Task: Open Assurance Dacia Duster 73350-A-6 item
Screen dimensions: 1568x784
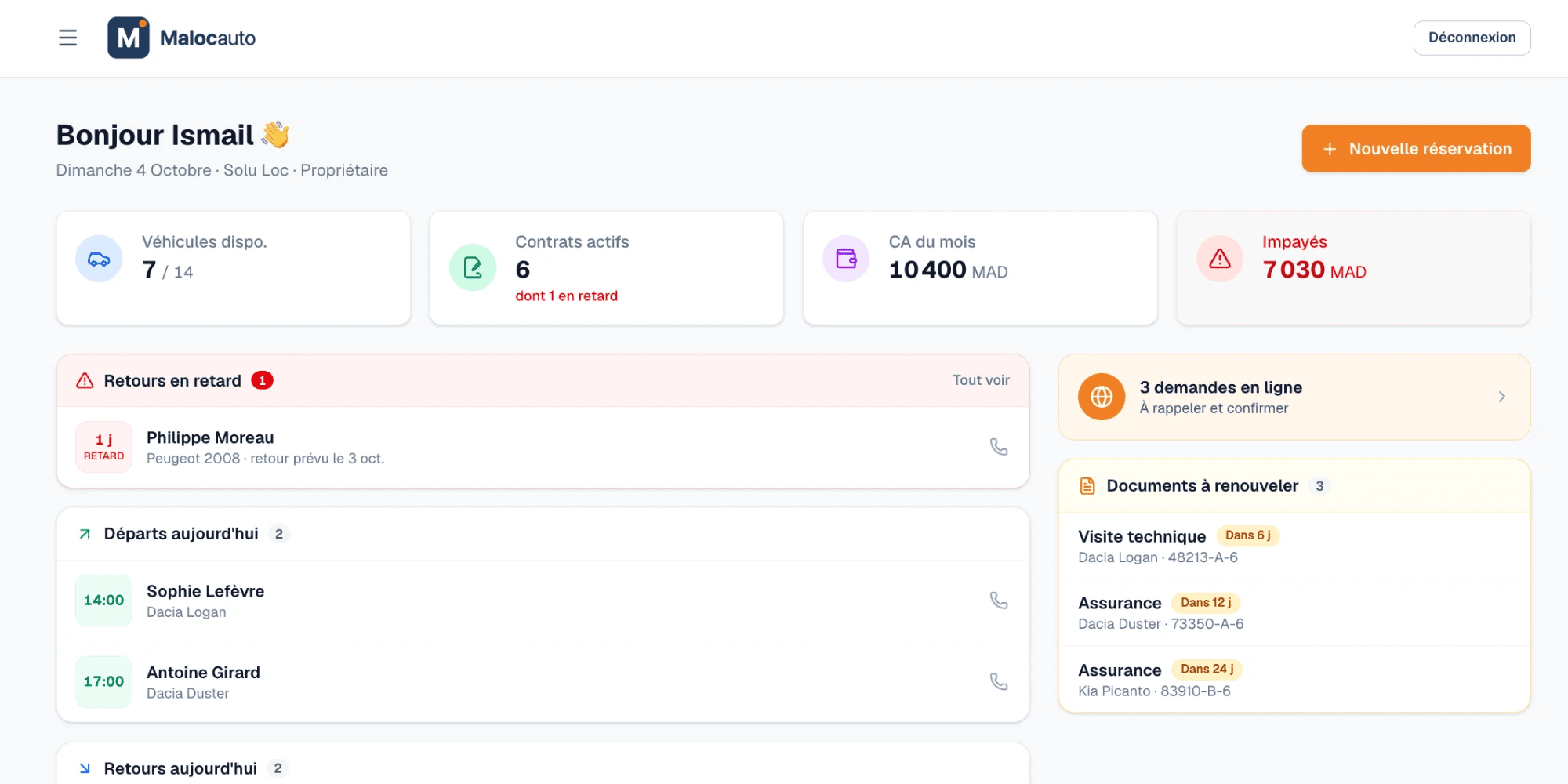Action: (x=1294, y=613)
